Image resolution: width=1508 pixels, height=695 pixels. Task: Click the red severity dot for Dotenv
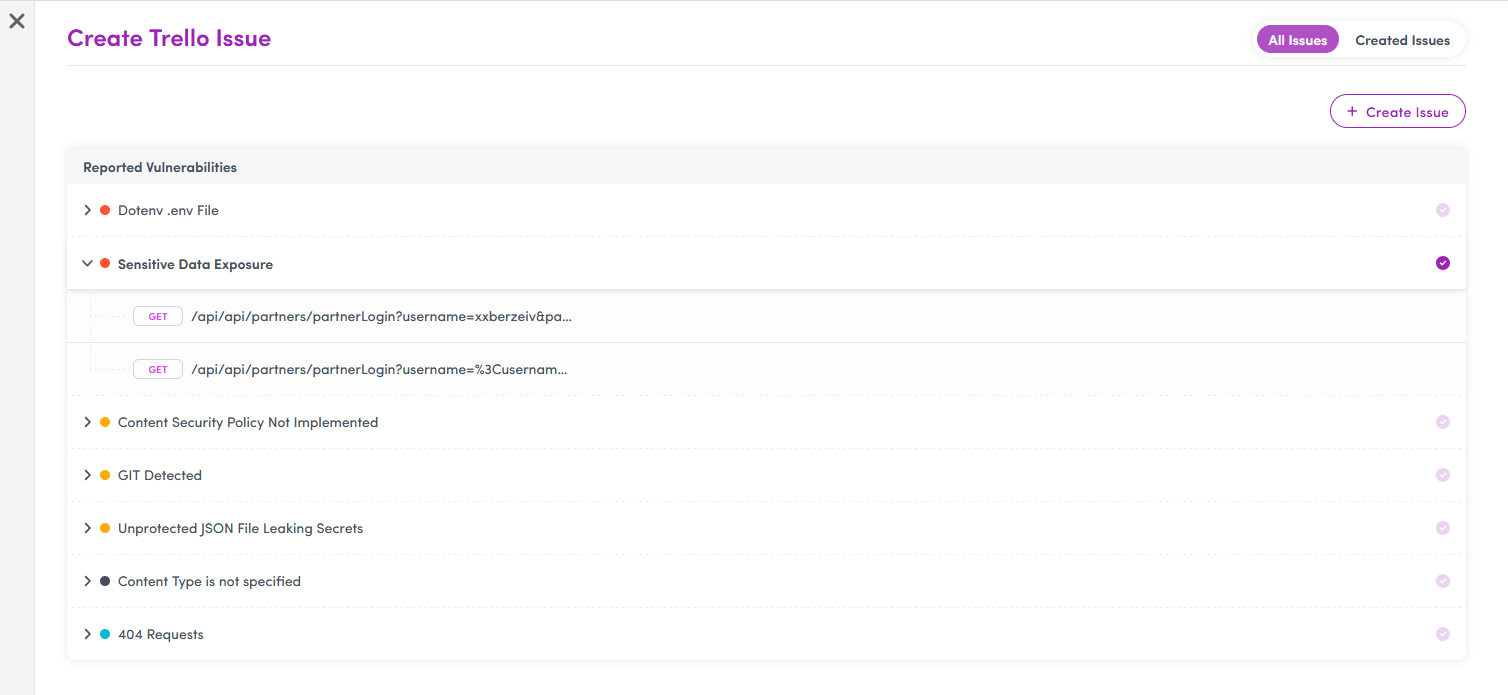105,211
